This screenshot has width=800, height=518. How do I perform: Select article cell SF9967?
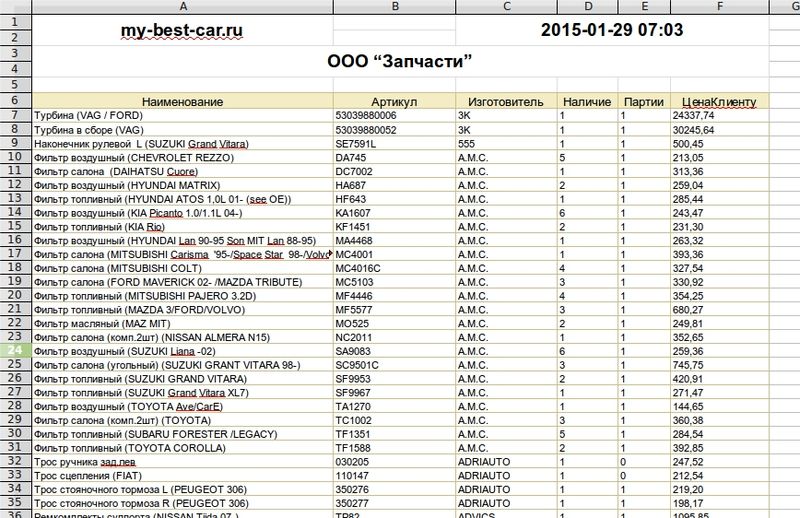(x=394, y=392)
